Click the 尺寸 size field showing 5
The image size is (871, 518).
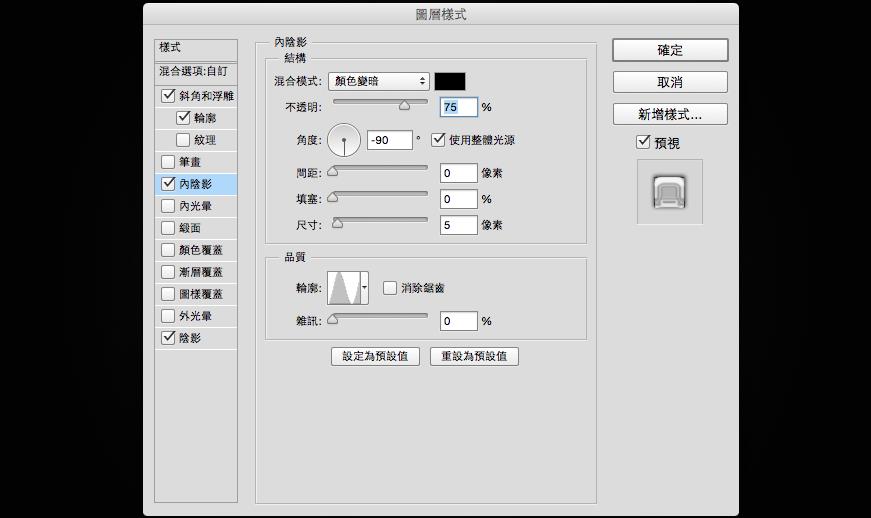coord(459,225)
